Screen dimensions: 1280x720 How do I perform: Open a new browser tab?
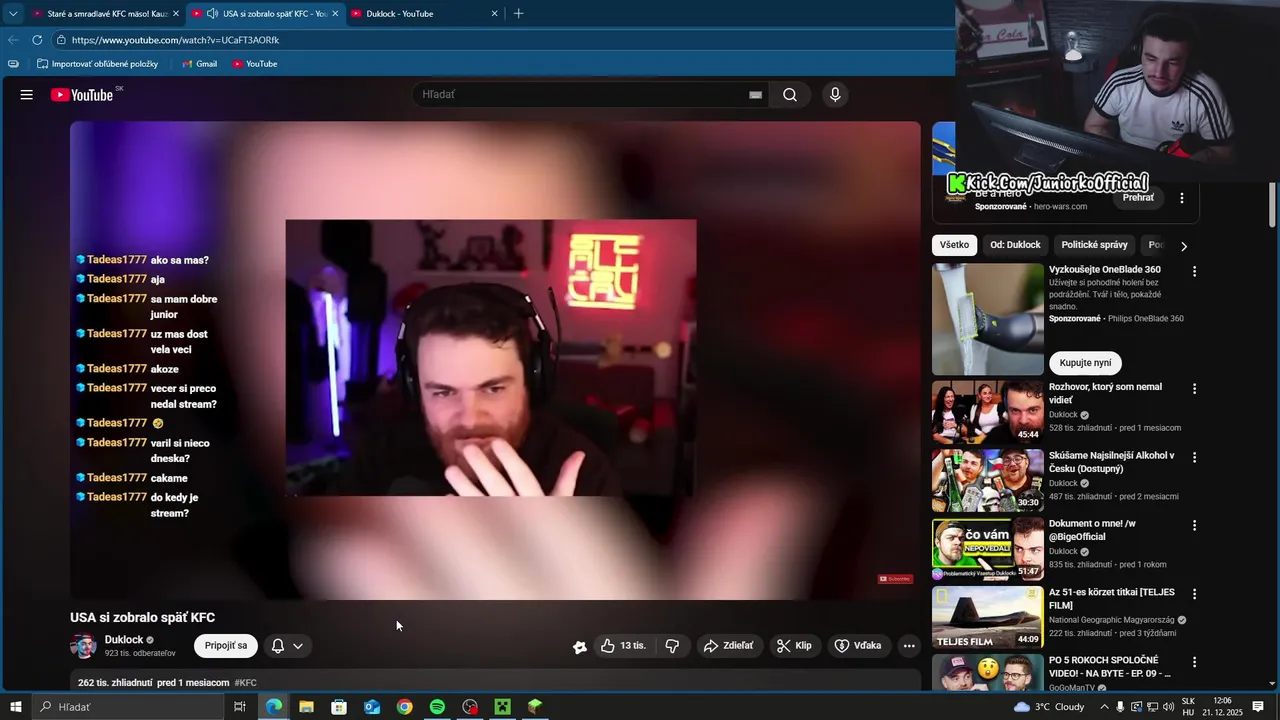[x=518, y=14]
